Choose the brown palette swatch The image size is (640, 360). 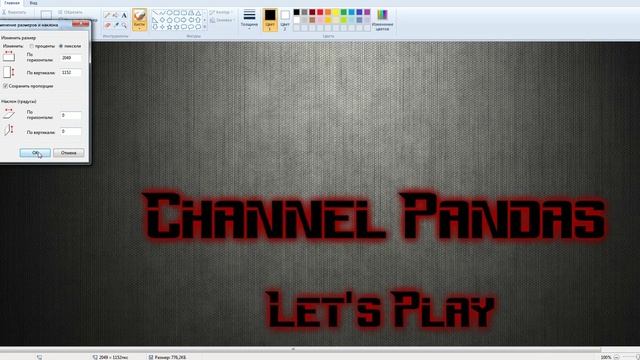(312, 20)
